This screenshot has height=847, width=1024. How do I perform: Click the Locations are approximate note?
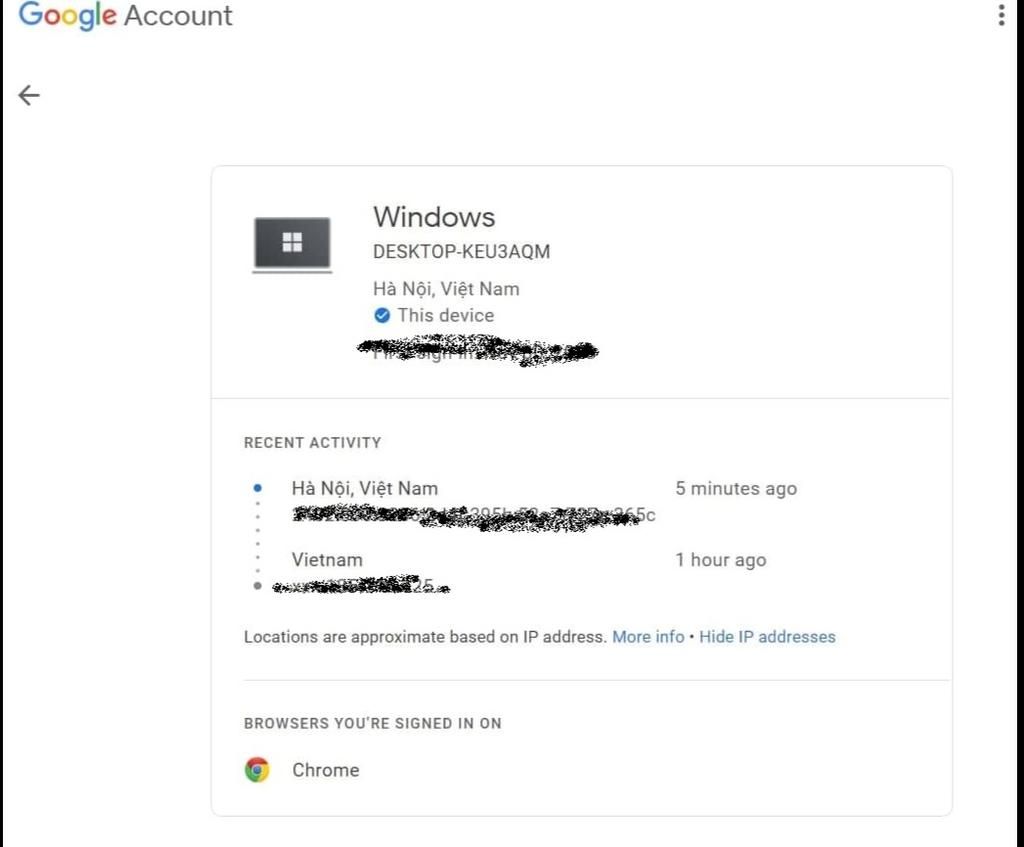[x=426, y=637]
